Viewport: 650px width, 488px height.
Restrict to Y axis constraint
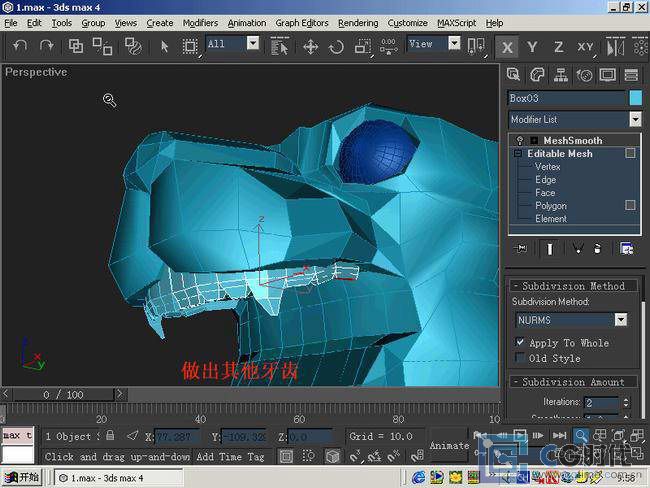point(532,46)
